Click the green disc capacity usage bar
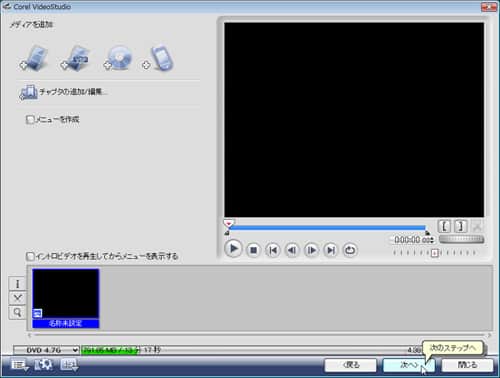This screenshot has width=500, height=378. [x=109, y=350]
